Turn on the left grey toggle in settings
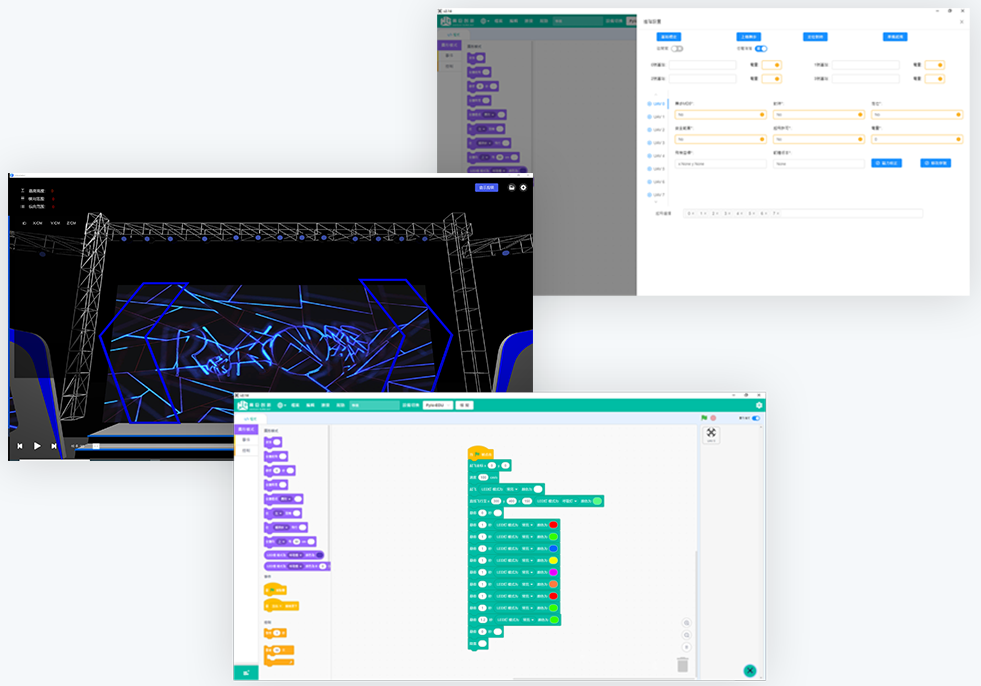The width and height of the screenshot is (981, 686). 677,48
